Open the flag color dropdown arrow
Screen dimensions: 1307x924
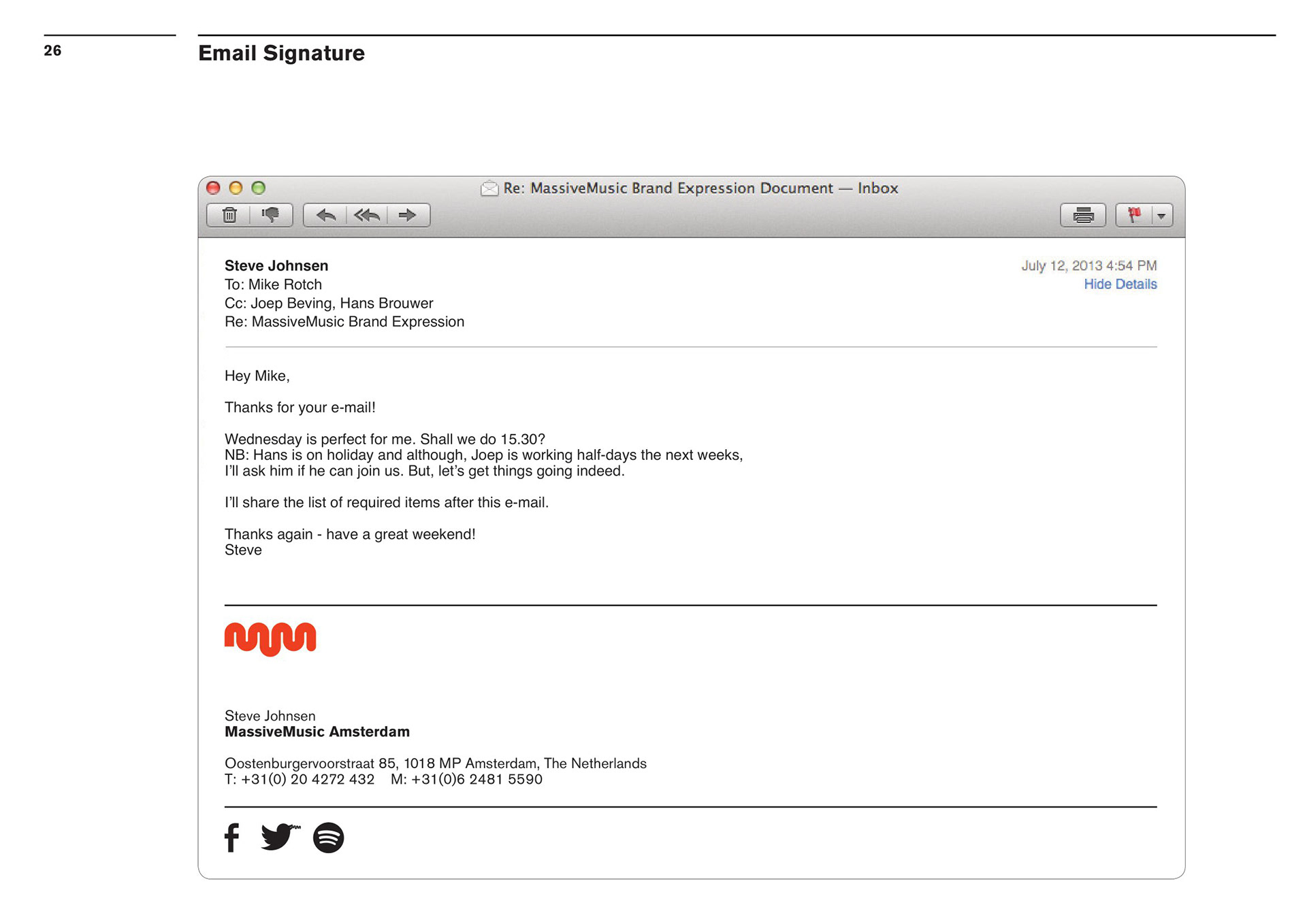click(x=1161, y=216)
